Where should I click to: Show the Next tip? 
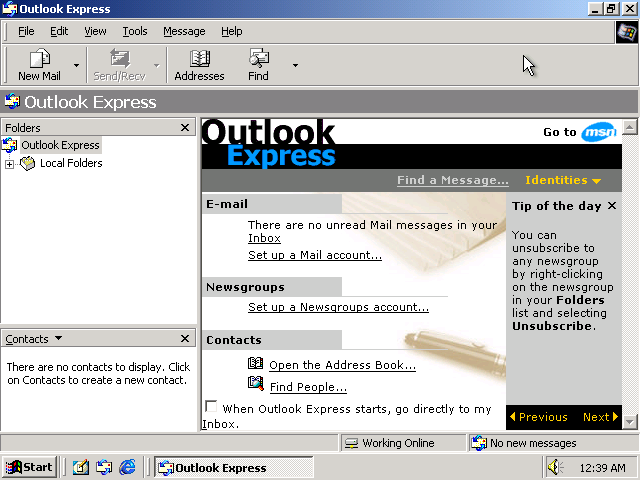601,417
